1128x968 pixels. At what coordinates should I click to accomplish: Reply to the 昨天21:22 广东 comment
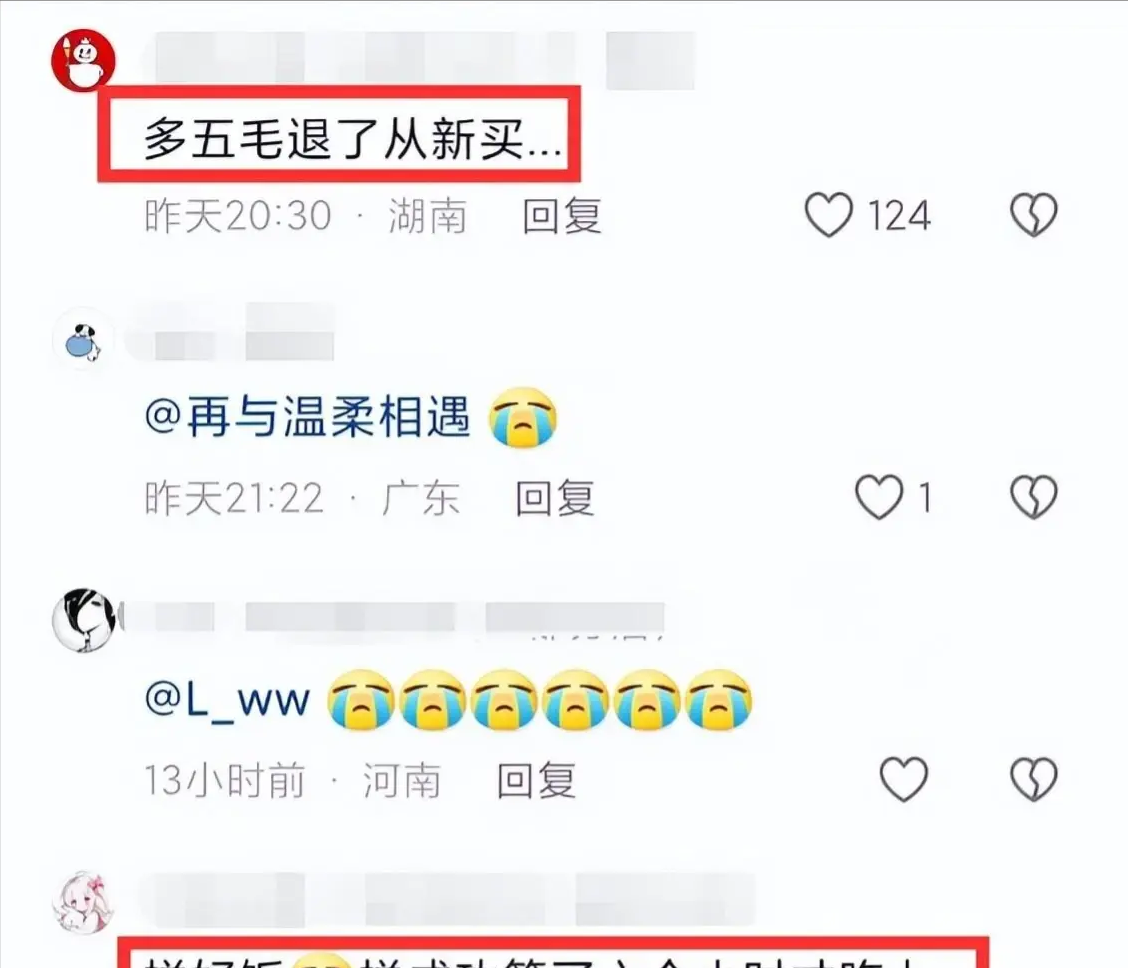(555, 498)
